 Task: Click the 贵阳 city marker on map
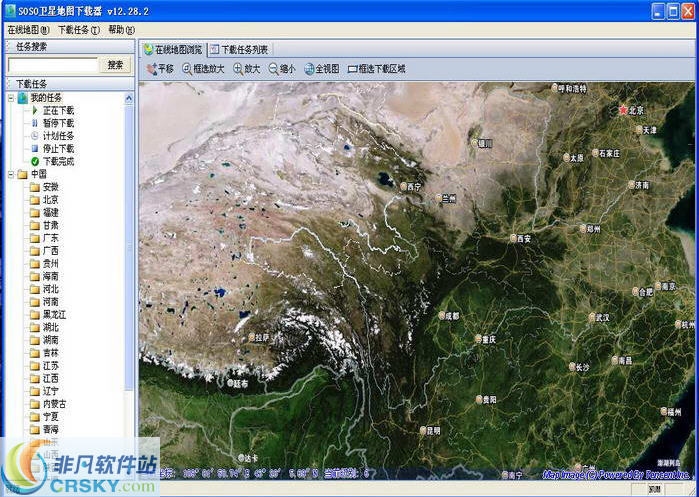(x=479, y=400)
